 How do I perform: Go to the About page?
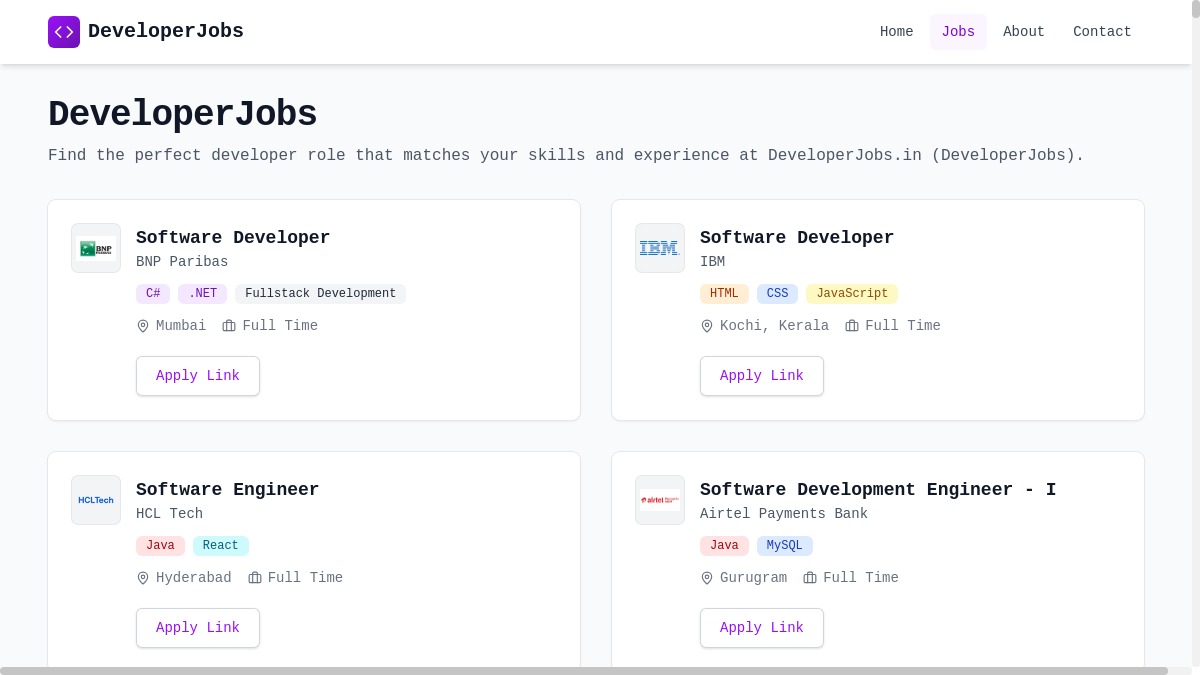(x=1023, y=32)
